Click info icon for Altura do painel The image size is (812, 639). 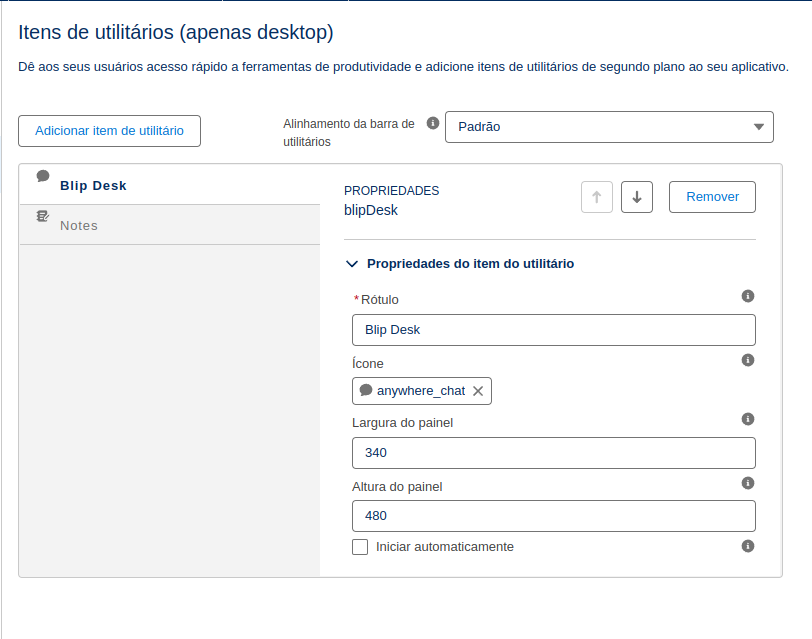coord(747,483)
